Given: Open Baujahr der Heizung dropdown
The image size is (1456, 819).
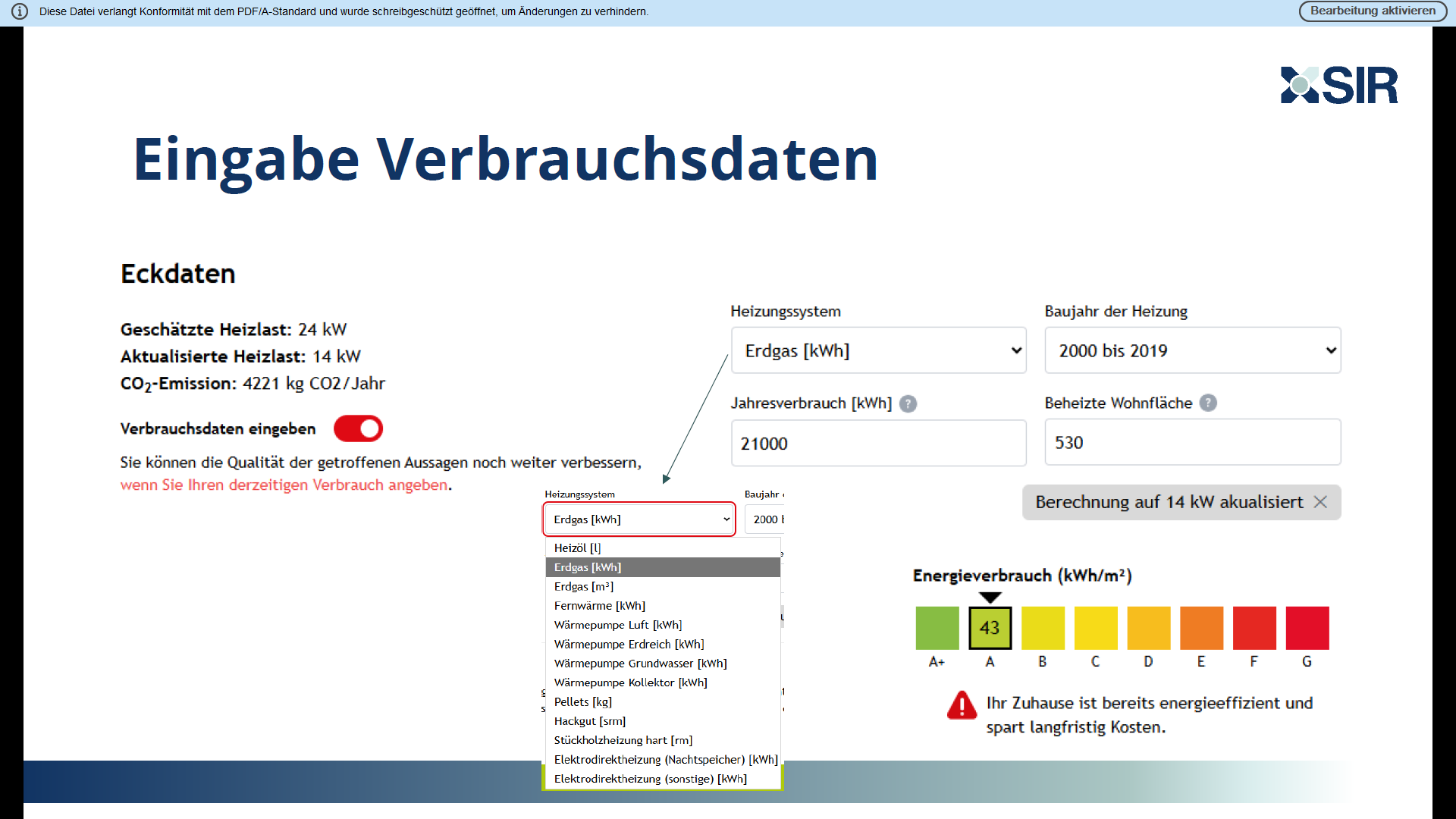Looking at the screenshot, I should click(x=1192, y=350).
